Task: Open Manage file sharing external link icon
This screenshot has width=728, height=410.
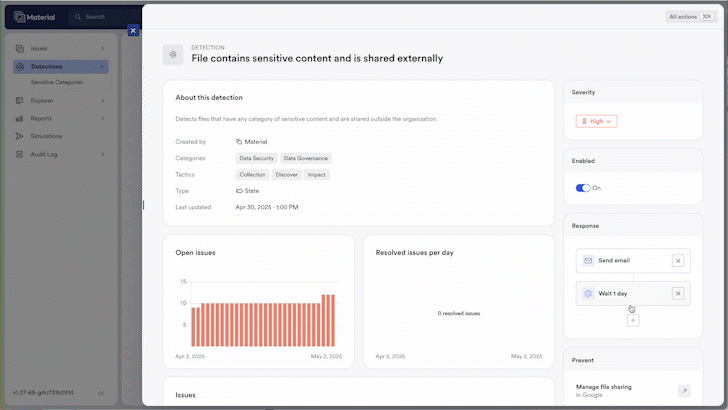Action: (x=683, y=391)
